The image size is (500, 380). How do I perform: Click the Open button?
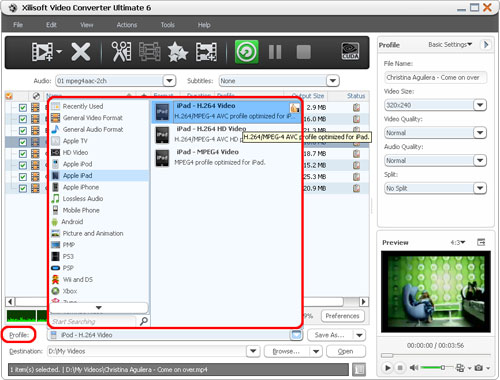coord(346,351)
